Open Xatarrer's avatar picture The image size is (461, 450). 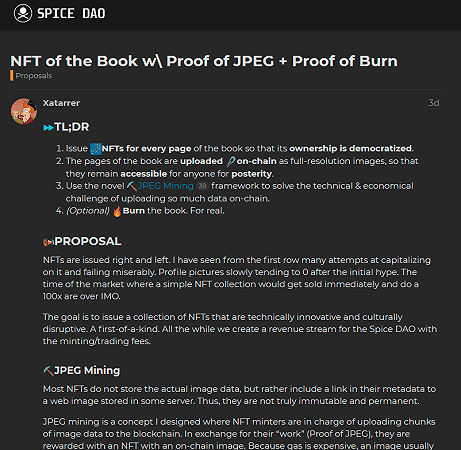[24, 111]
